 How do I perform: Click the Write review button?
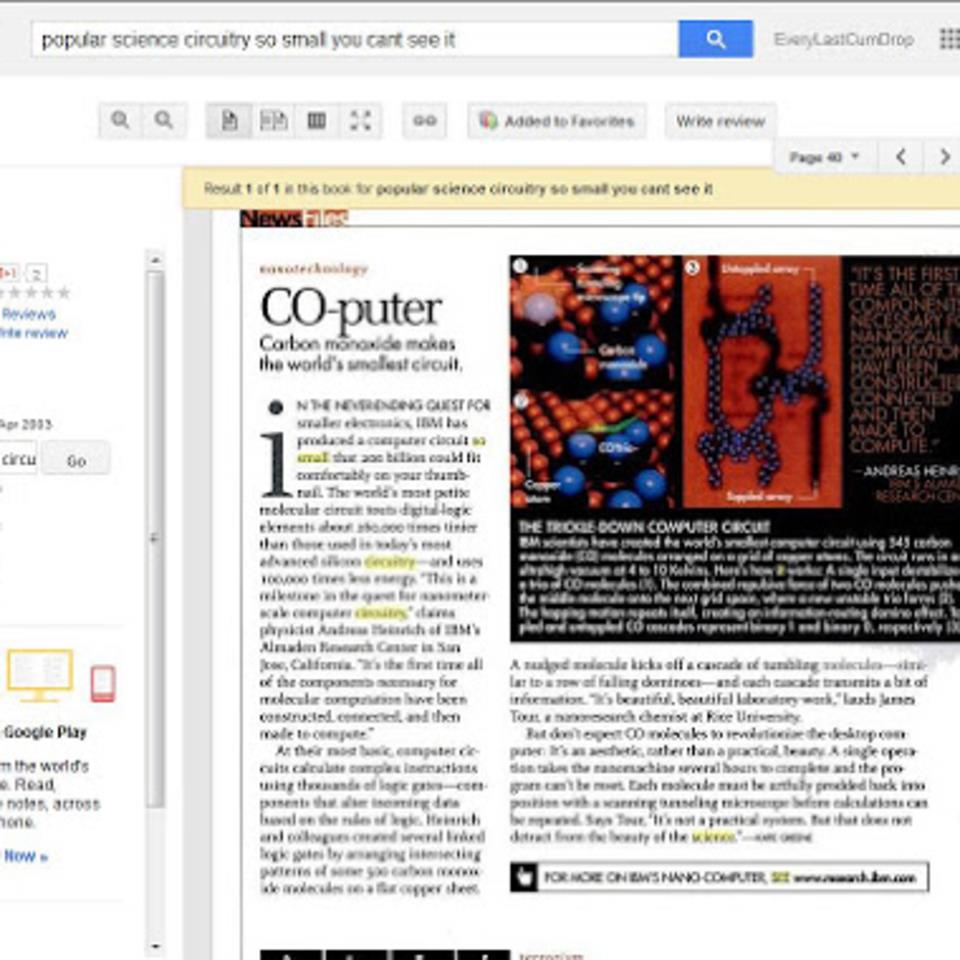click(721, 121)
